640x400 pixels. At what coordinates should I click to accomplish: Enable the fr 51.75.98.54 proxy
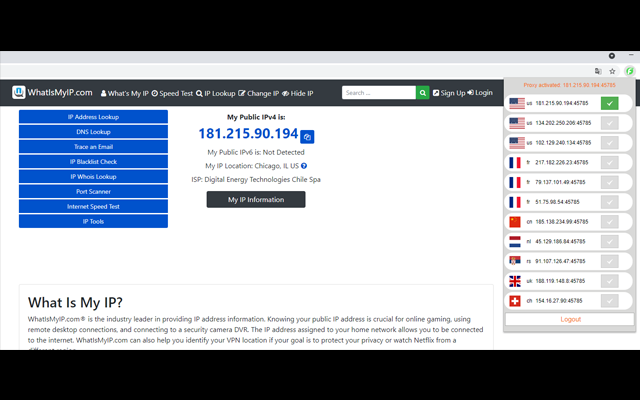tap(609, 202)
